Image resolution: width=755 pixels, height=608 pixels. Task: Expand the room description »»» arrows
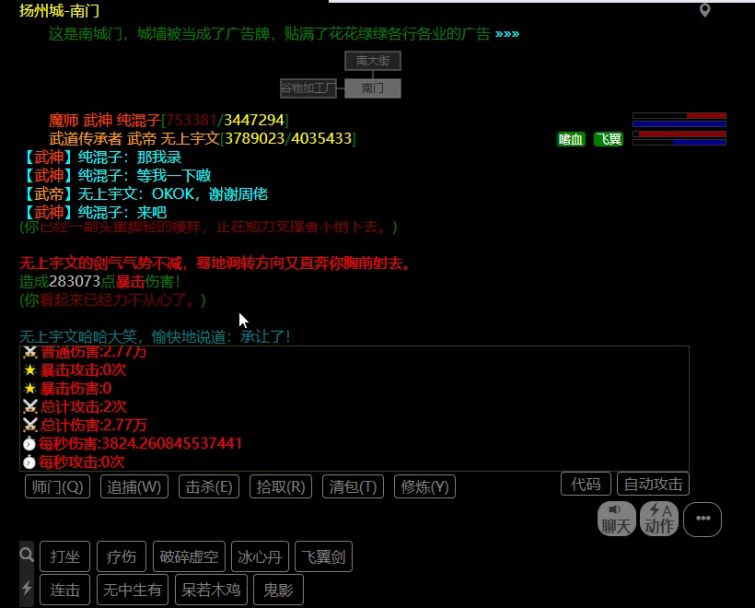pos(507,34)
